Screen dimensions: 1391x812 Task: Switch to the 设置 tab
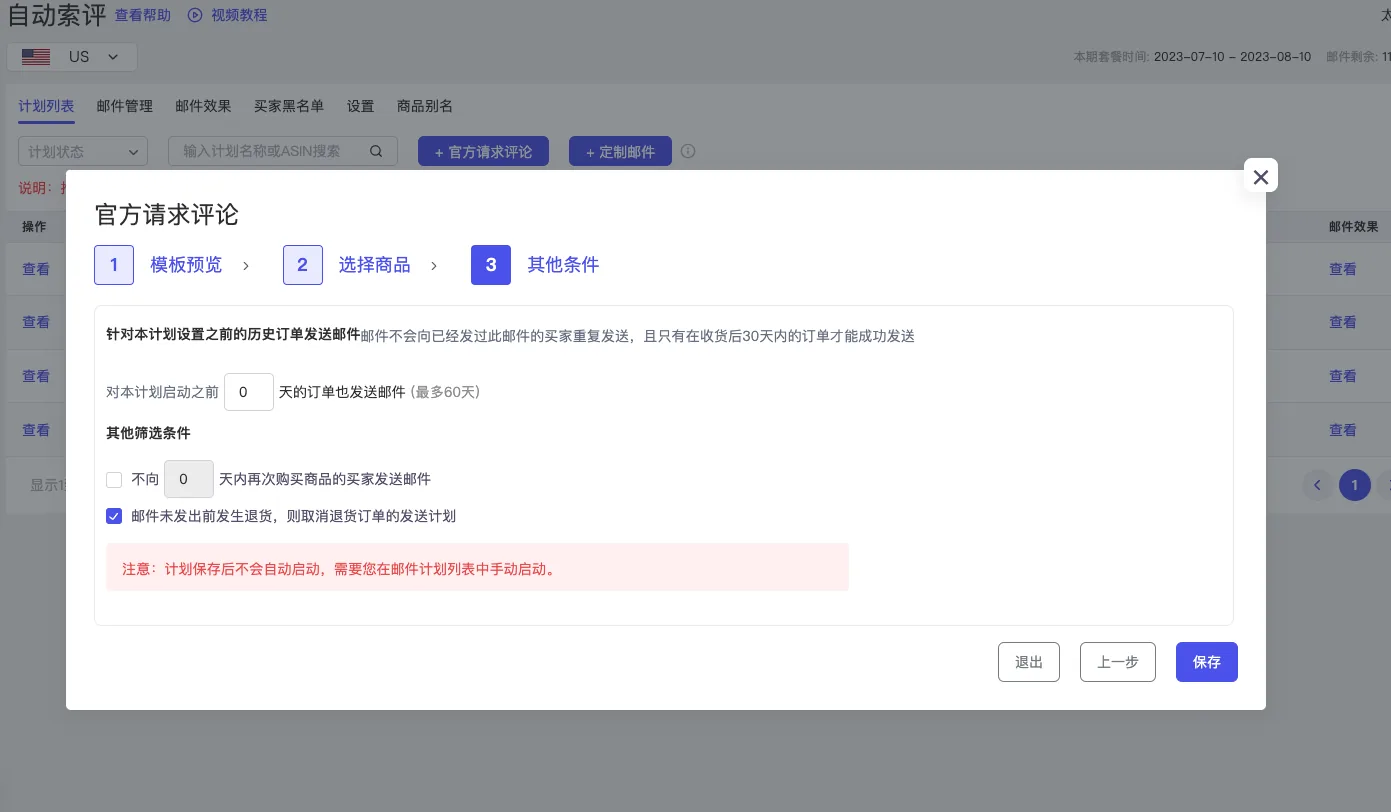click(x=360, y=106)
